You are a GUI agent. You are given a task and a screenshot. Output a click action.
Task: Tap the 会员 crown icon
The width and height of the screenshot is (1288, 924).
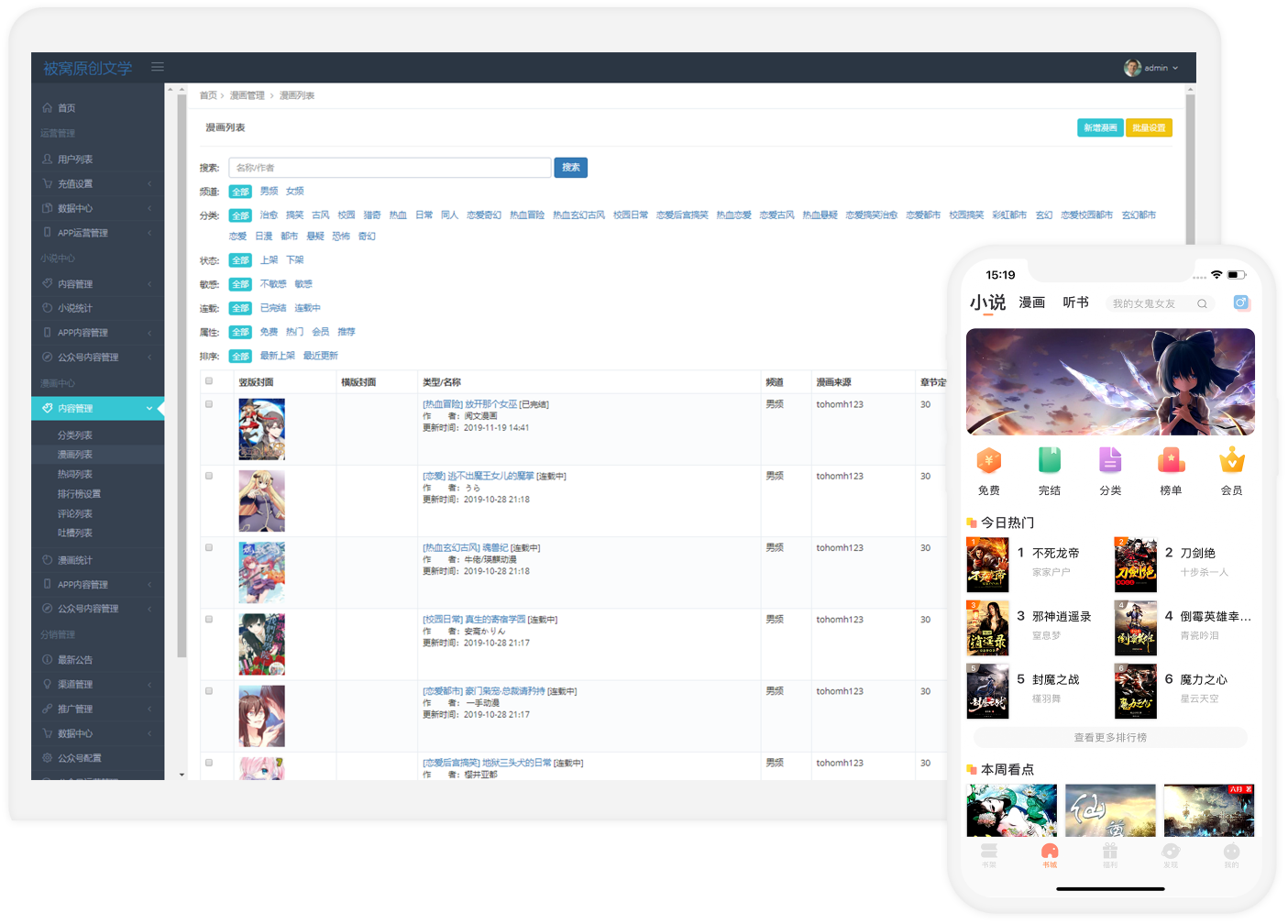tap(1231, 460)
